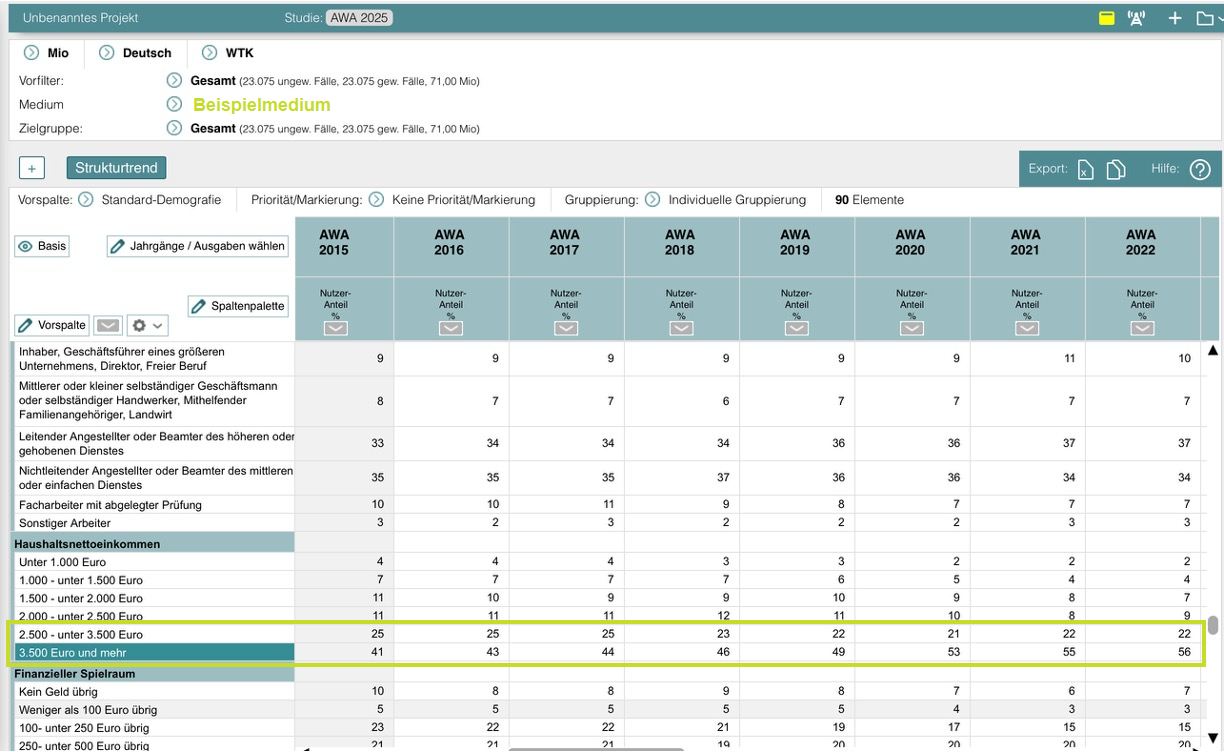Add new analysis with plus button
1224x752 pixels.
pyautogui.click(x=31, y=168)
